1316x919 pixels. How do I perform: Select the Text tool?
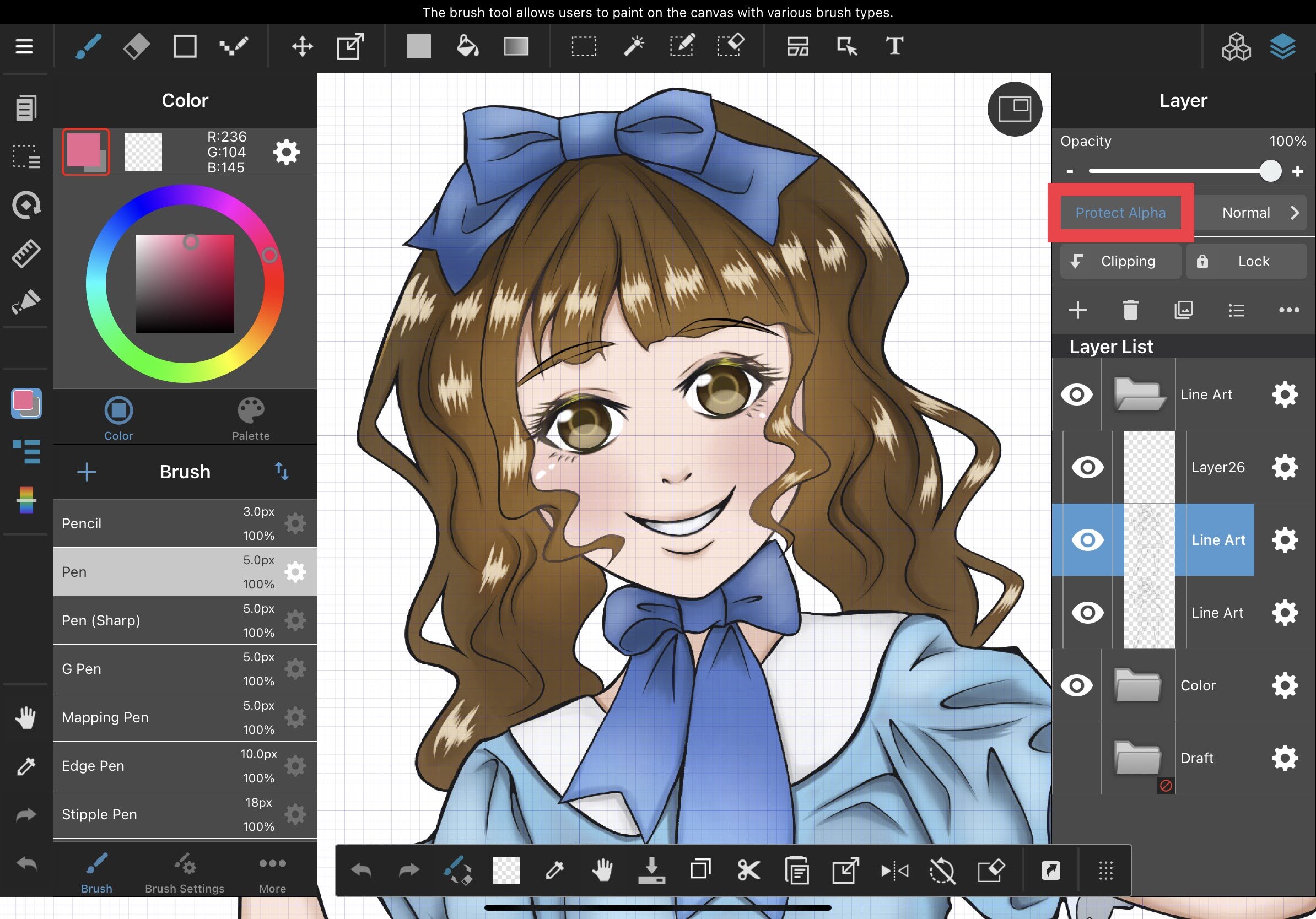pos(894,46)
